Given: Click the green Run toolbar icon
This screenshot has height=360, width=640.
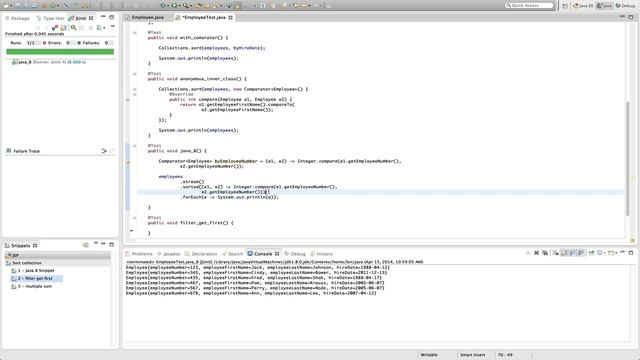Looking at the screenshot, I should coord(174,6).
